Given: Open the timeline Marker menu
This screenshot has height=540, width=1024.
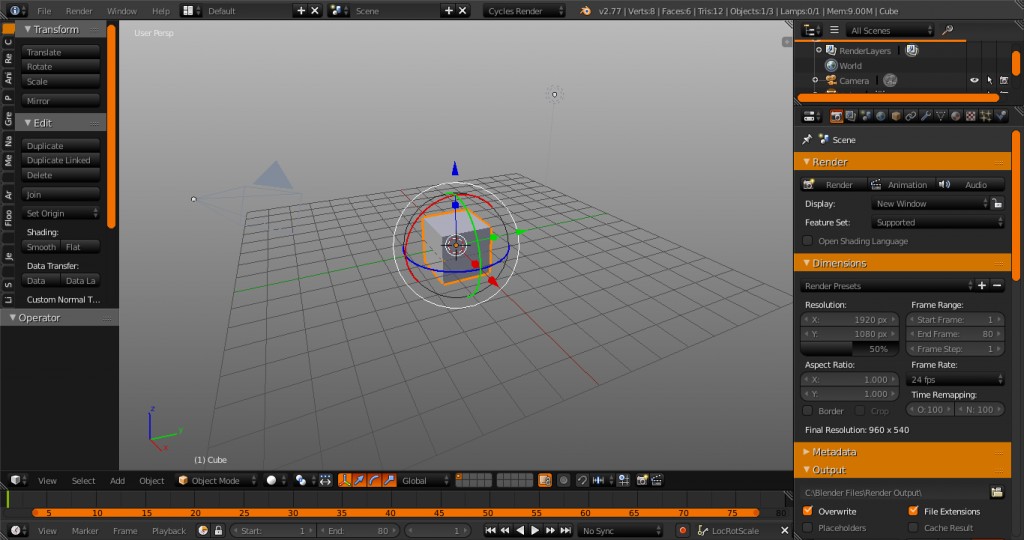Looking at the screenshot, I should 85,531.
